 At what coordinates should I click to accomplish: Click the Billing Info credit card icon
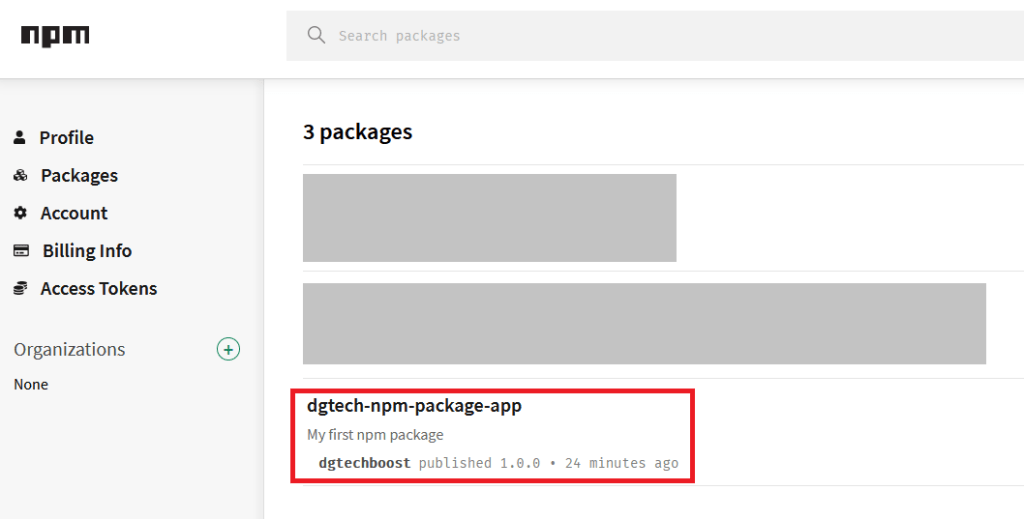pos(20,251)
